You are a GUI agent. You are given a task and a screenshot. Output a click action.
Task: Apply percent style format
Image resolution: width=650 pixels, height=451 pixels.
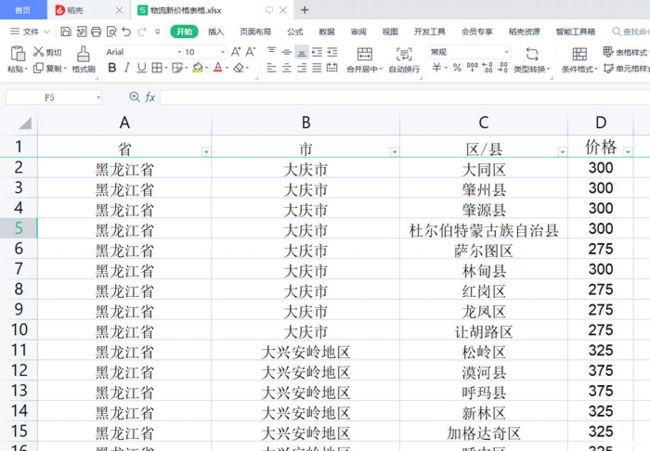(457, 68)
